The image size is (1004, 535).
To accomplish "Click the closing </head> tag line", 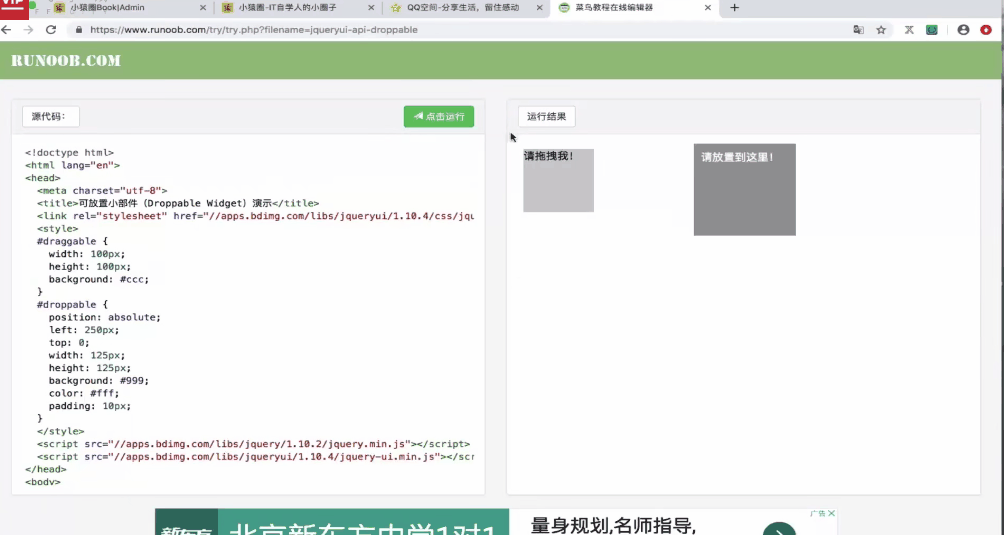I will pos(45,469).
